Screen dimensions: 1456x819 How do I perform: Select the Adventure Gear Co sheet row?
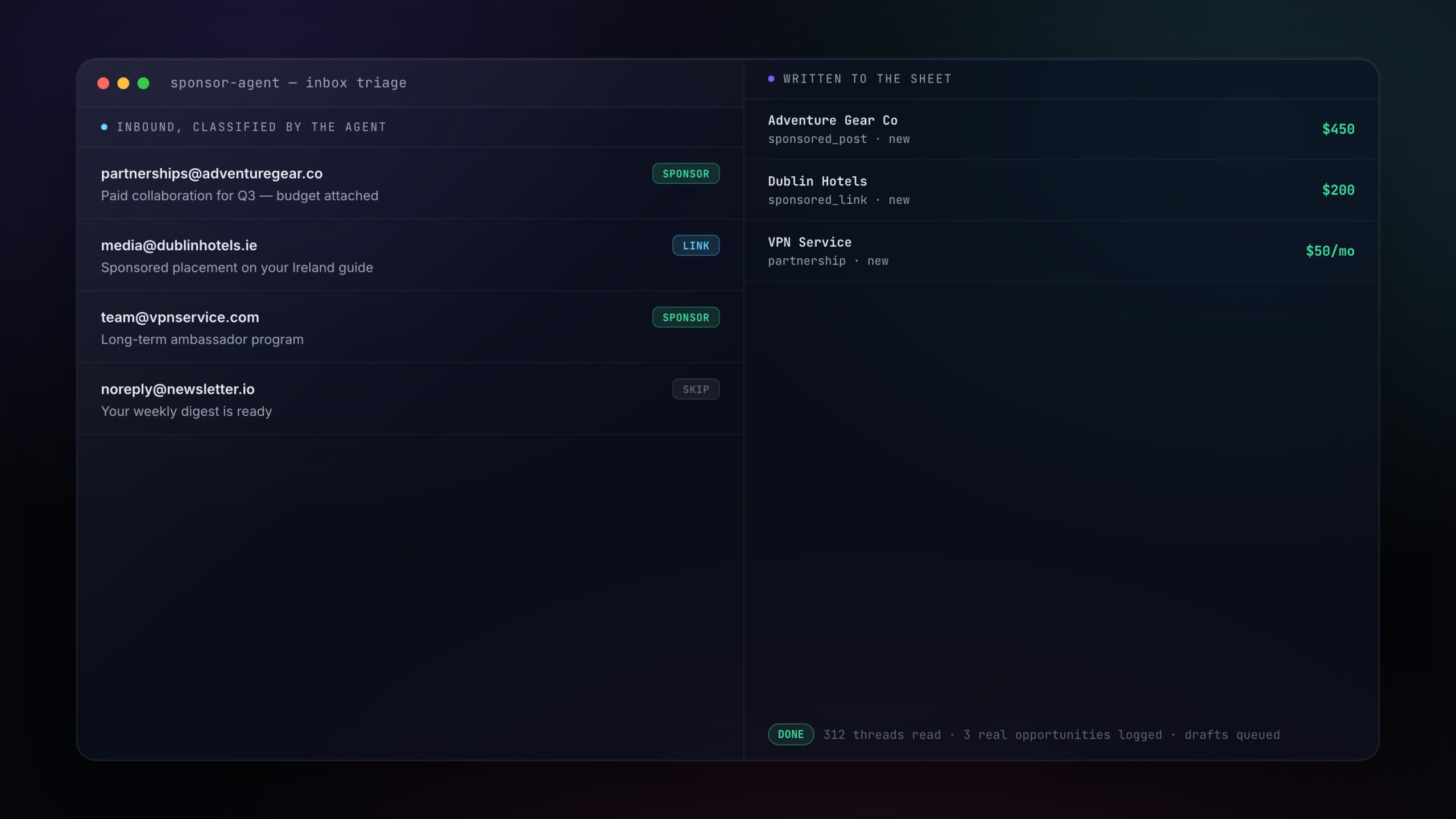coord(1061,129)
